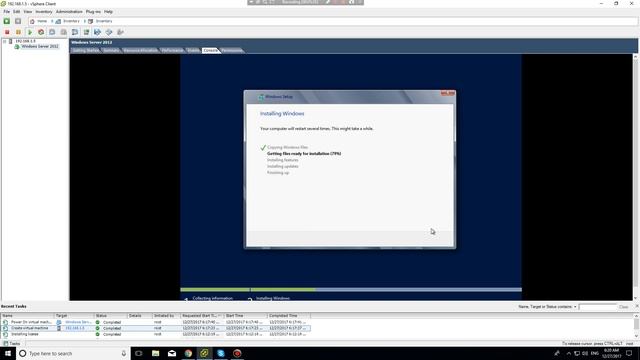Open File Explorer from taskbar

pyautogui.click(x=156, y=353)
